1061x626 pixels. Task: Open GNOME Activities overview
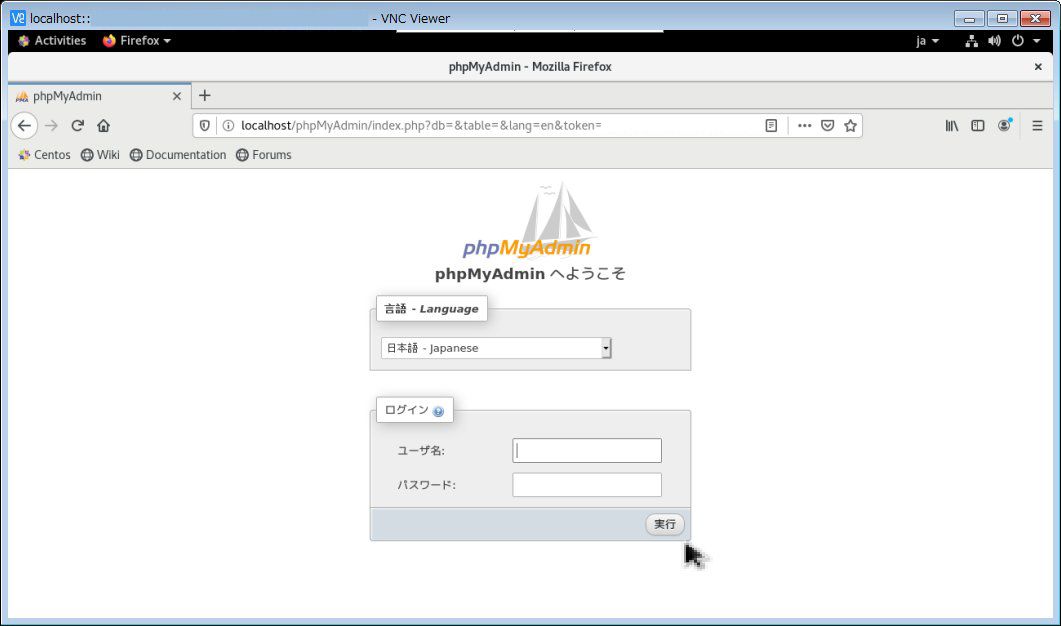click(x=52, y=41)
